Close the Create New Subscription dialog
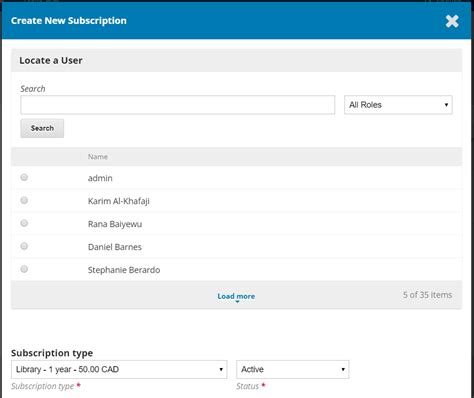This screenshot has width=474, height=398. pyautogui.click(x=452, y=21)
